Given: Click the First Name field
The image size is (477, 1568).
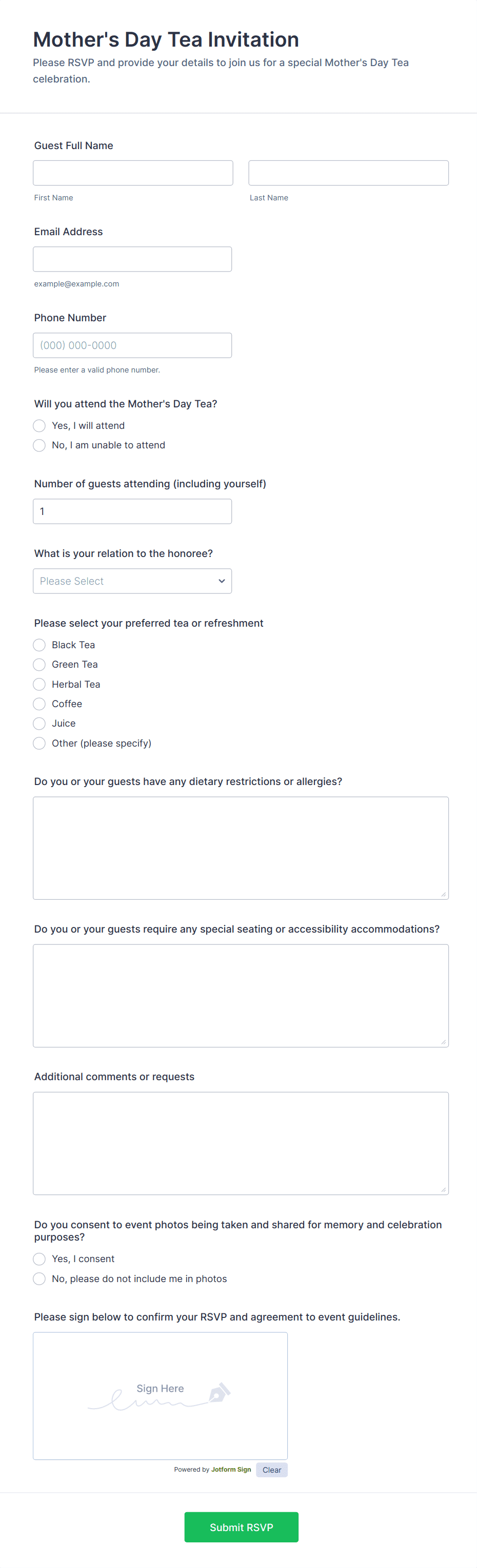Looking at the screenshot, I should pos(133,173).
